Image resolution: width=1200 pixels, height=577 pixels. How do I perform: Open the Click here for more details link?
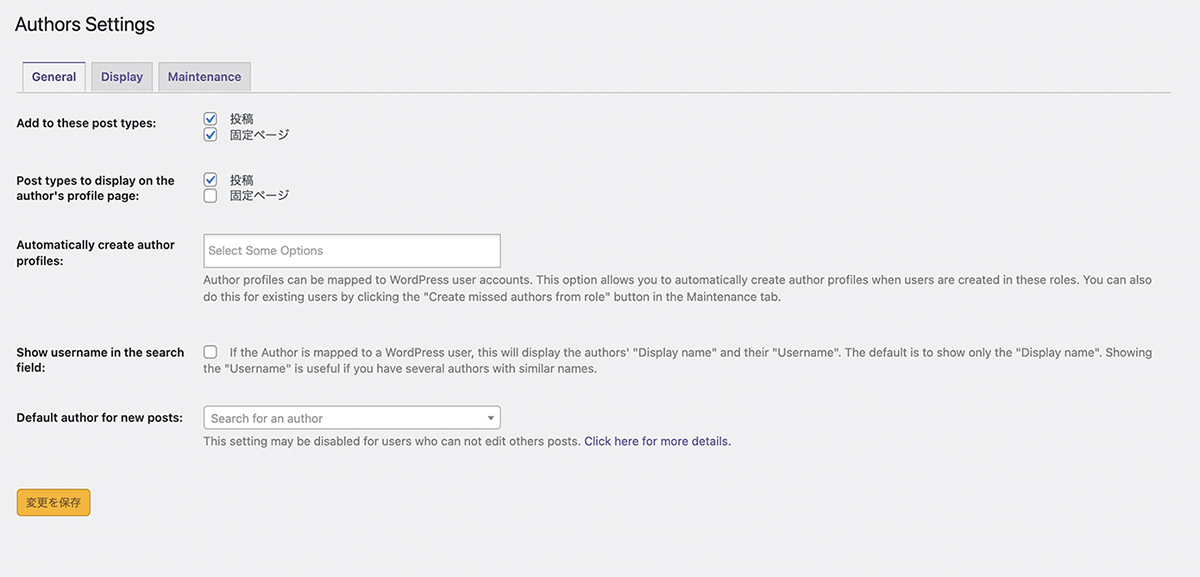tap(657, 441)
